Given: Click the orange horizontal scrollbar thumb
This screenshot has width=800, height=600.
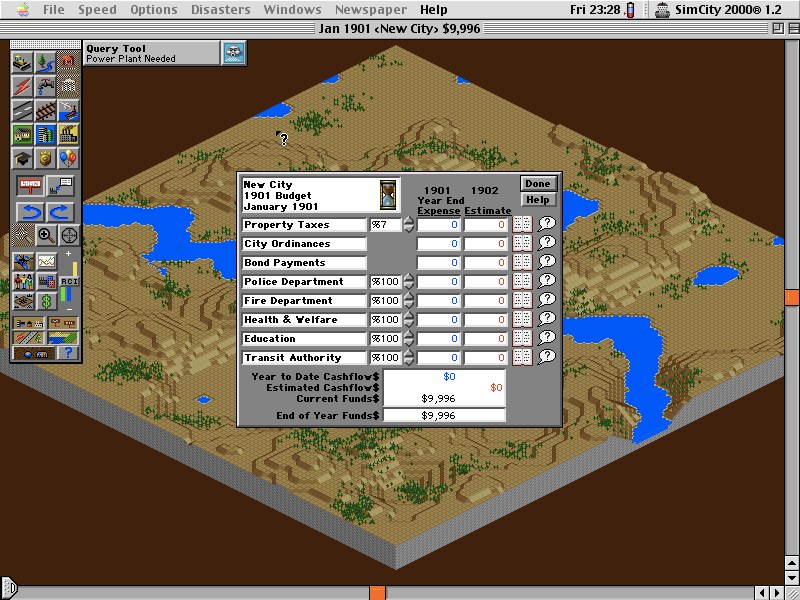Looking at the screenshot, I should pyautogui.click(x=377, y=592).
